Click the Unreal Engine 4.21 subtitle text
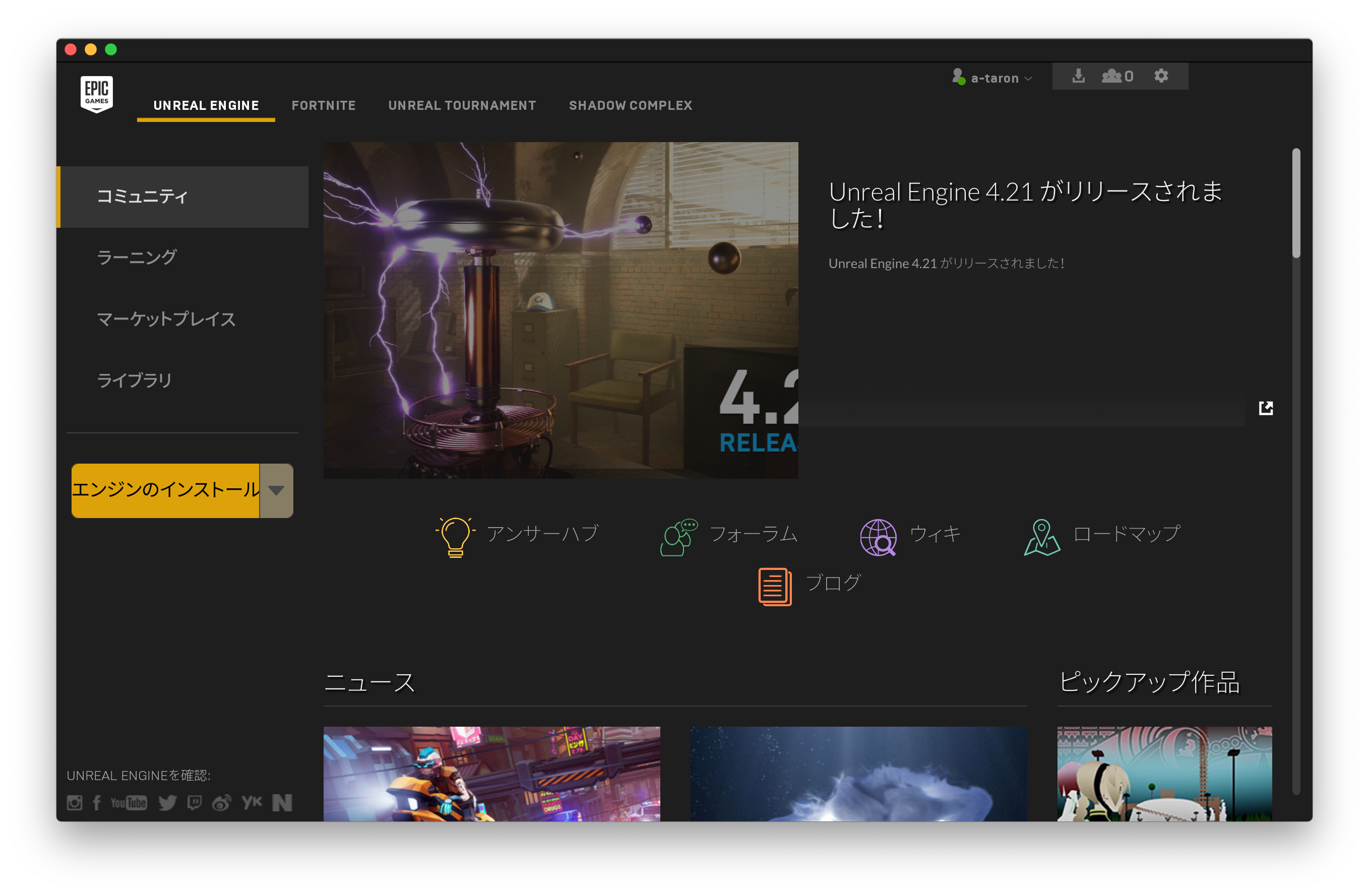 pyautogui.click(x=946, y=264)
